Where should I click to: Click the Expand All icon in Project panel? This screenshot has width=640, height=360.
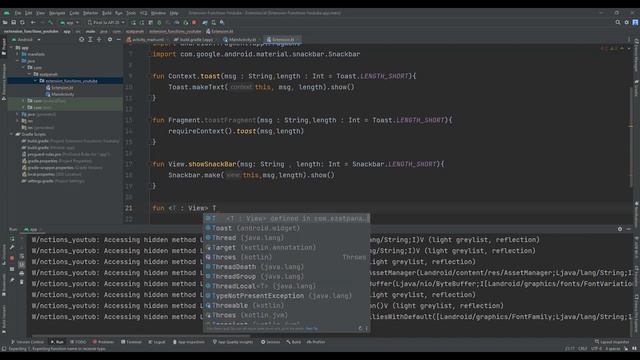point(90,40)
